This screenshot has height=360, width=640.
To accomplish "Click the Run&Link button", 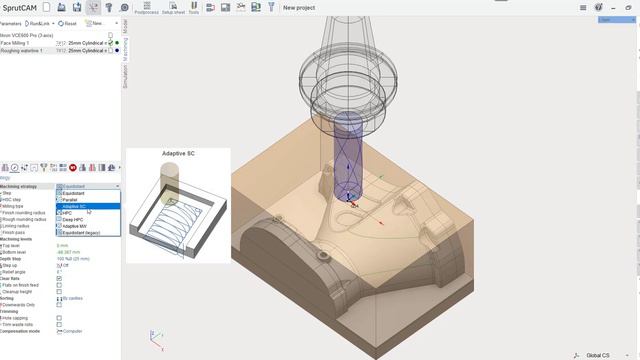I will [37, 24].
